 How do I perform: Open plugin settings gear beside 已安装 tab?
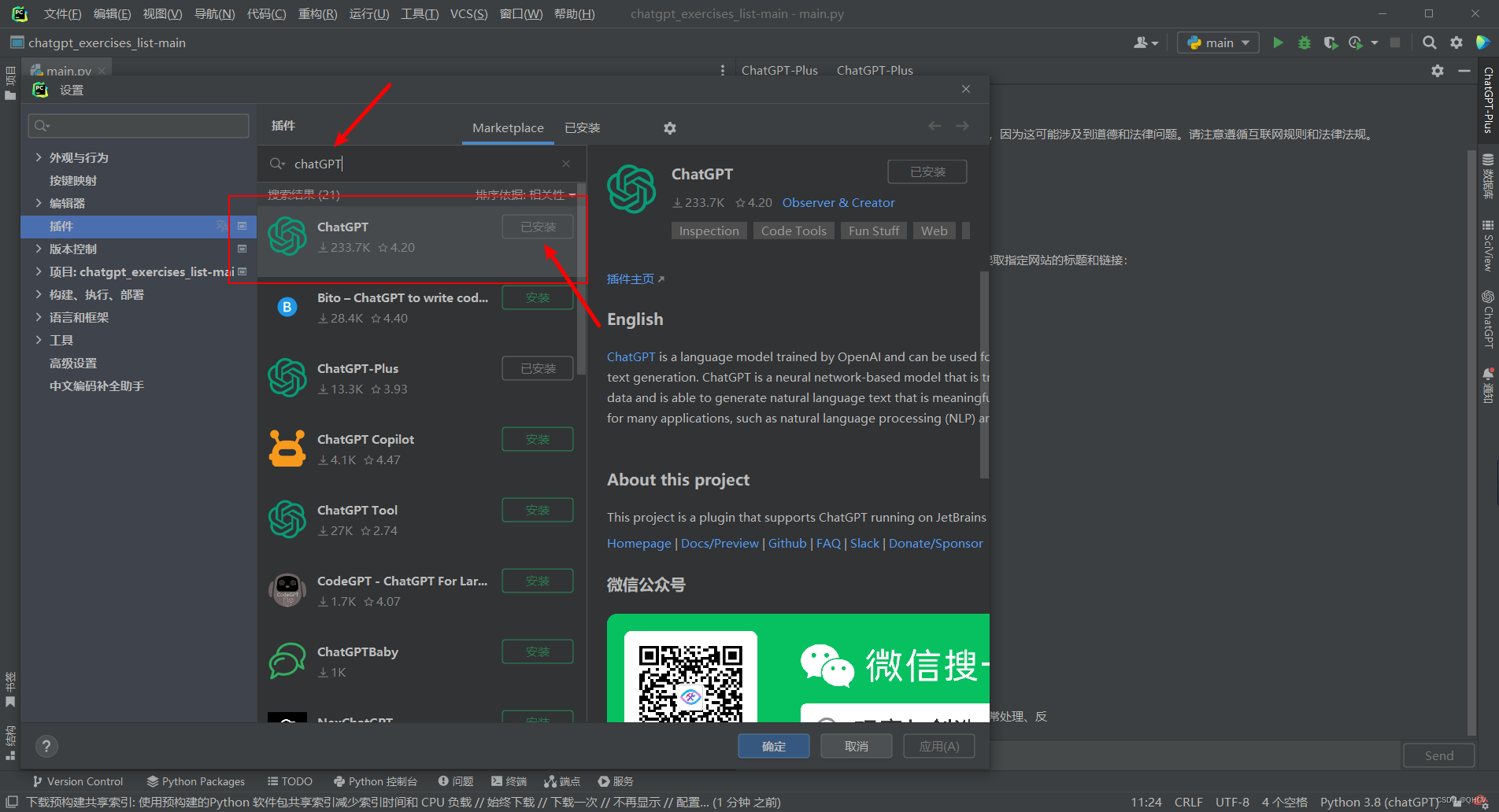click(x=670, y=127)
